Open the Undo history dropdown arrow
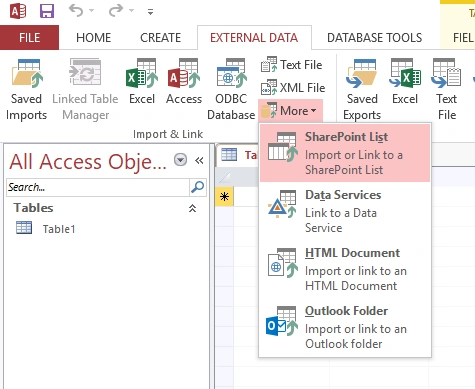 coord(92,11)
